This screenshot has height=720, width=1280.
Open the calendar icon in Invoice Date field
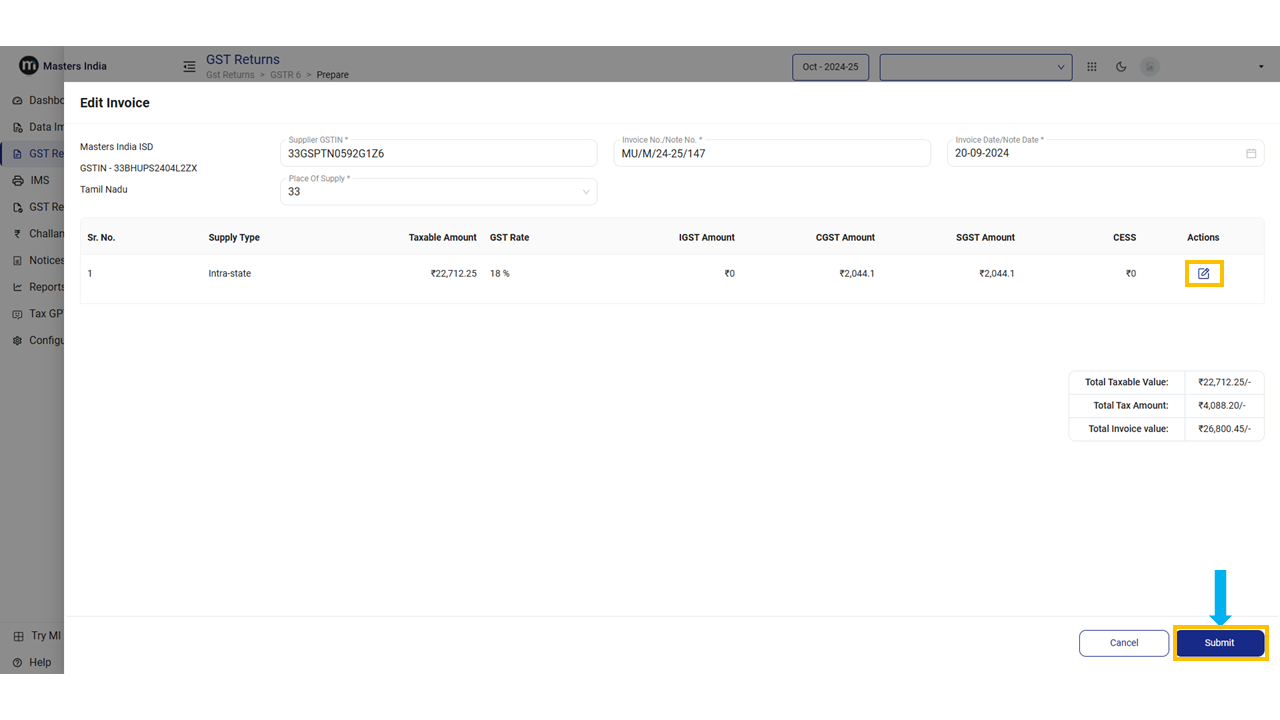click(1251, 153)
